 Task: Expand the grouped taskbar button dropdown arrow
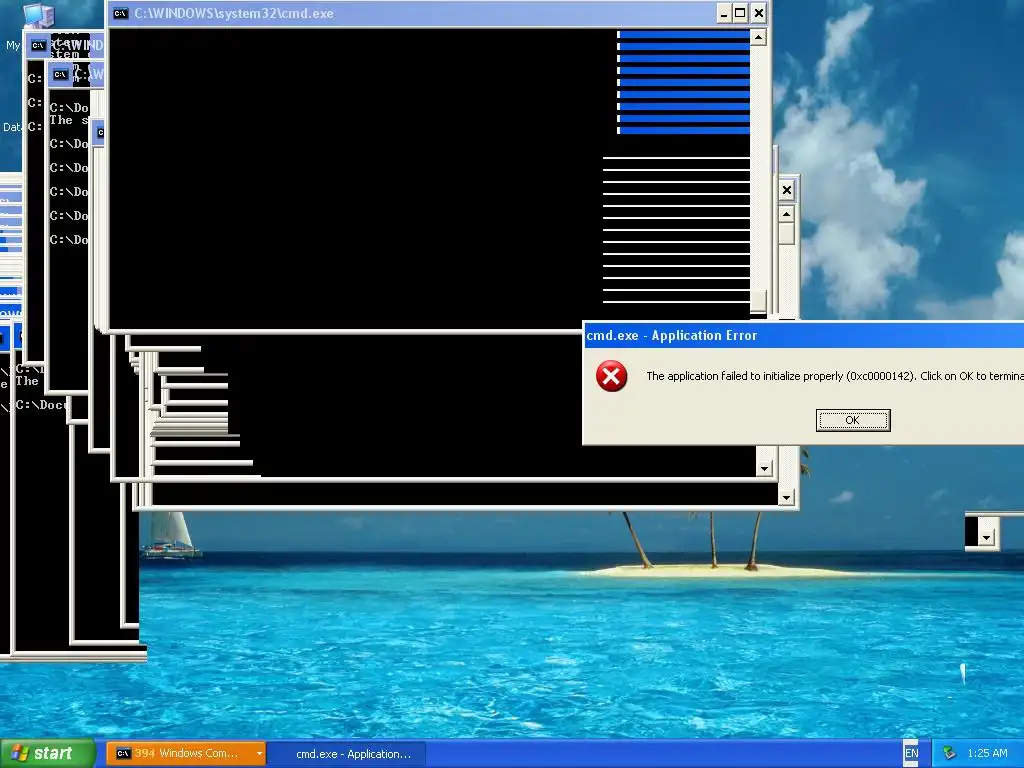259,754
